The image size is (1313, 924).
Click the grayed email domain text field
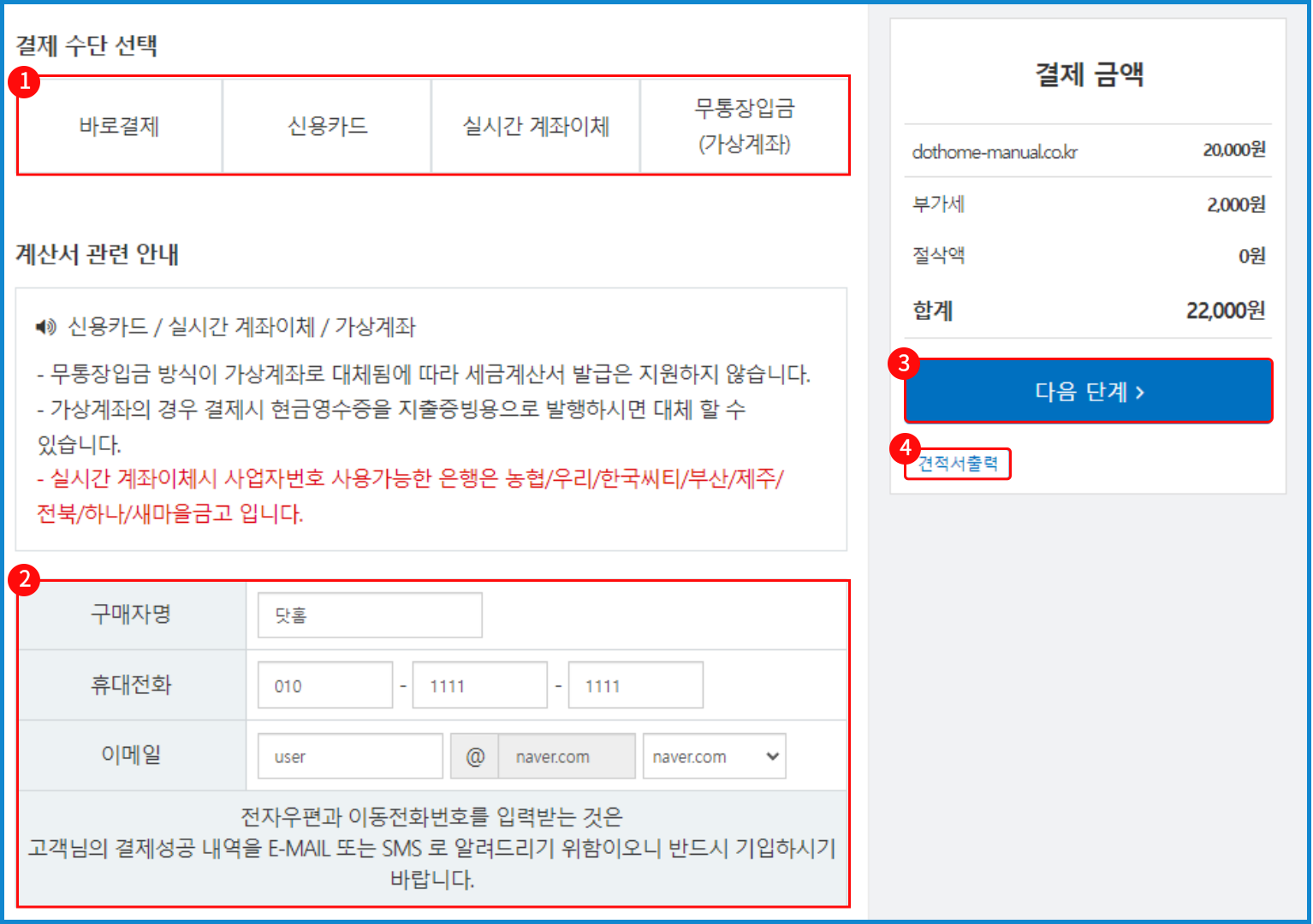point(567,756)
